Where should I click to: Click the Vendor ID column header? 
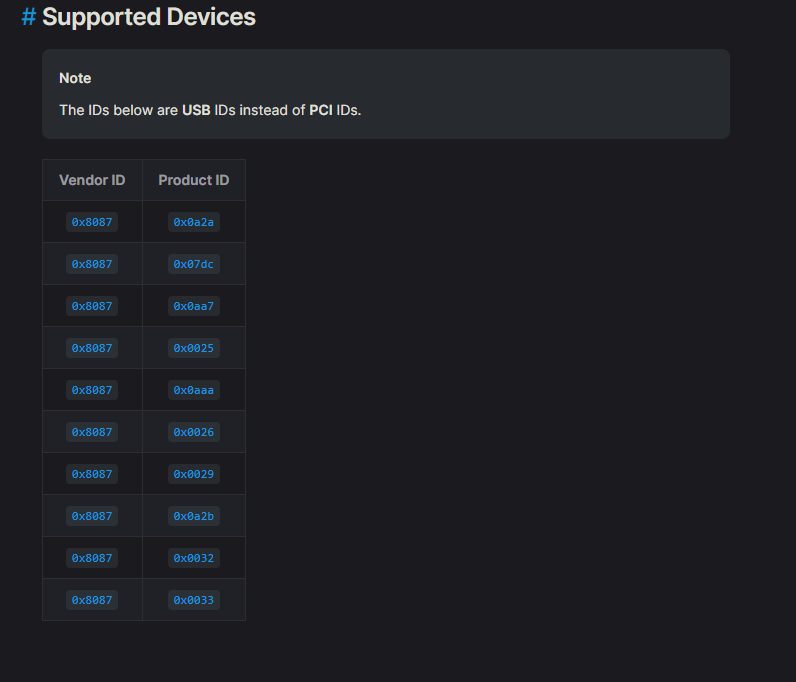click(x=92, y=180)
